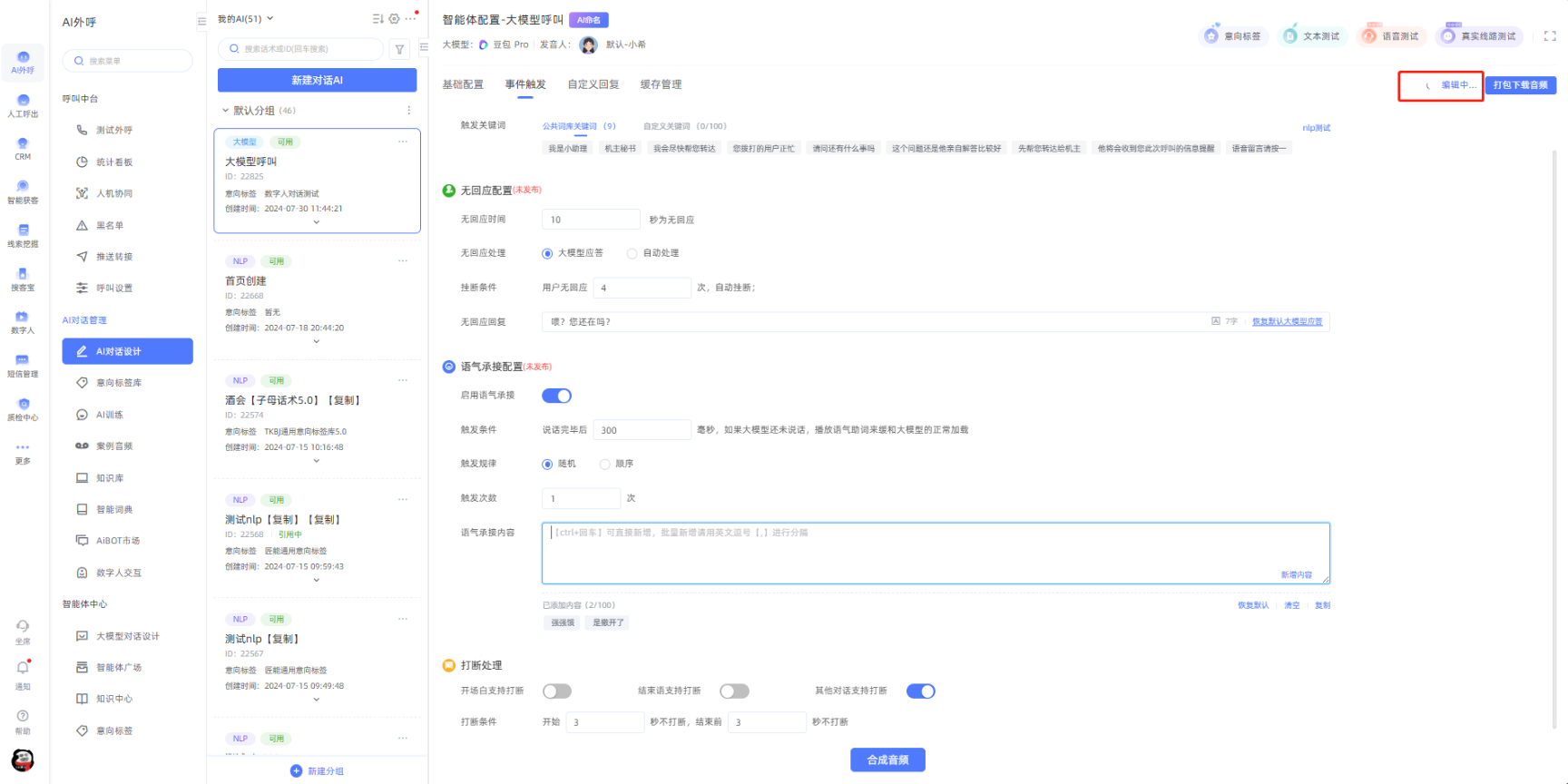Image resolution: width=1568 pixels, height=784 pixels.
Task: Toggle the 启用语气承接 switch
Action: [x=556, y=396]
